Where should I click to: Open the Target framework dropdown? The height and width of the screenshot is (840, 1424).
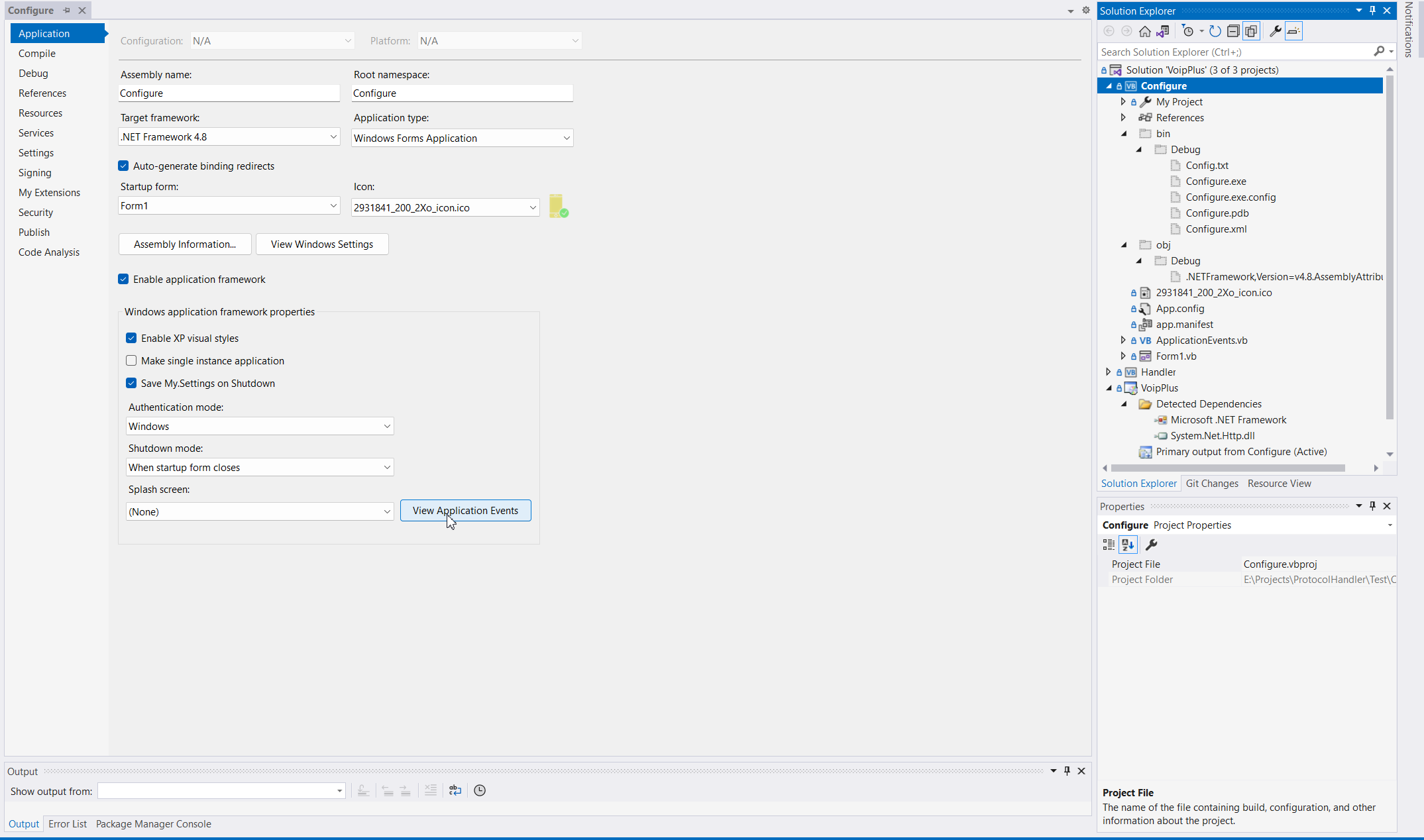pyautogui.click(x=333, y=136)
